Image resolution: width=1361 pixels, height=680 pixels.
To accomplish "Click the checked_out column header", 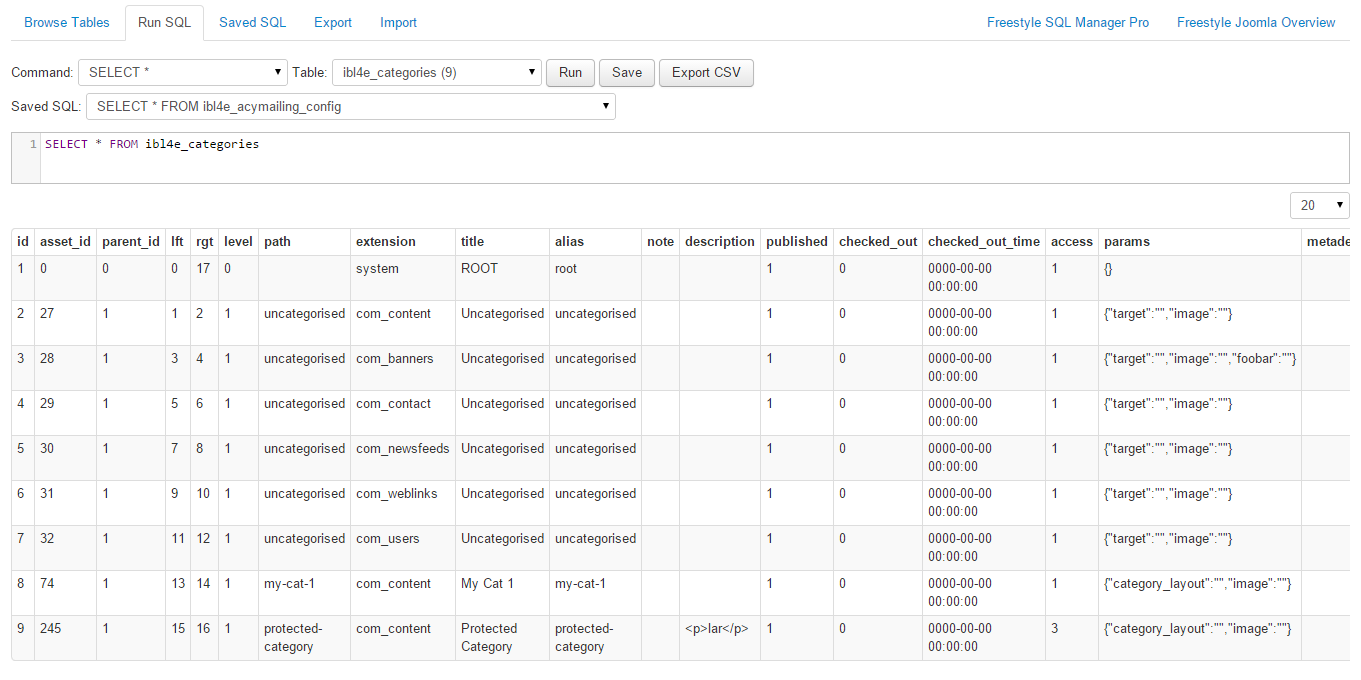I will 878,241.
